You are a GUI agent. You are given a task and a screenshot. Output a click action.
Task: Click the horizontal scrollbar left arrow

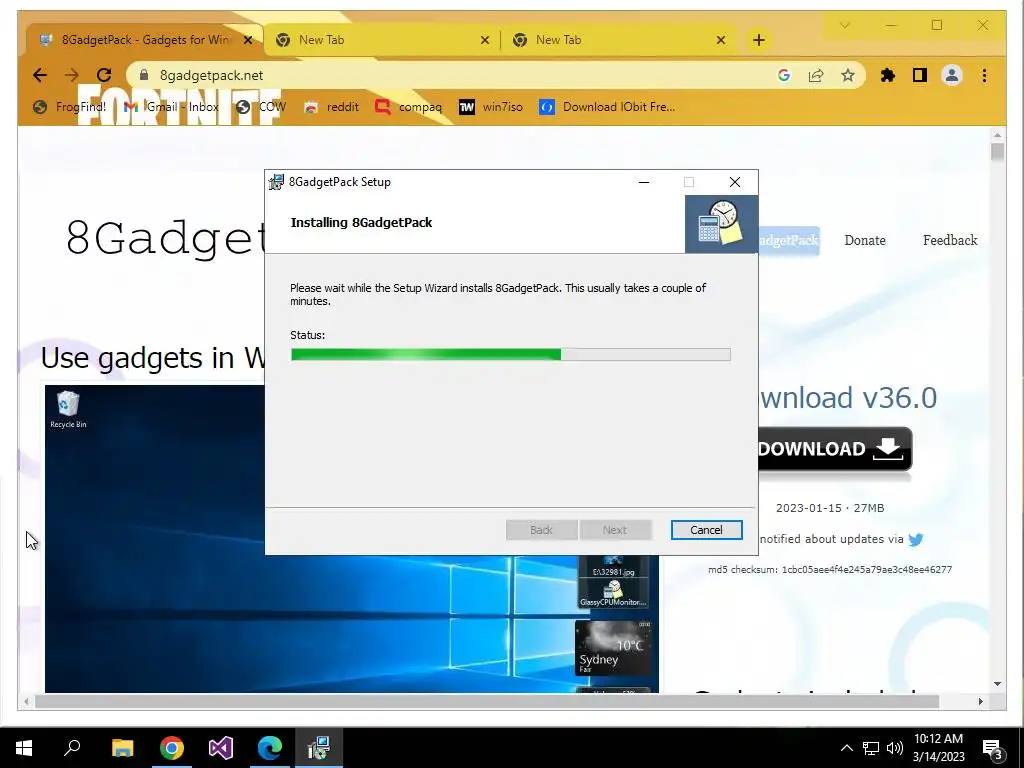pos(26,701)
